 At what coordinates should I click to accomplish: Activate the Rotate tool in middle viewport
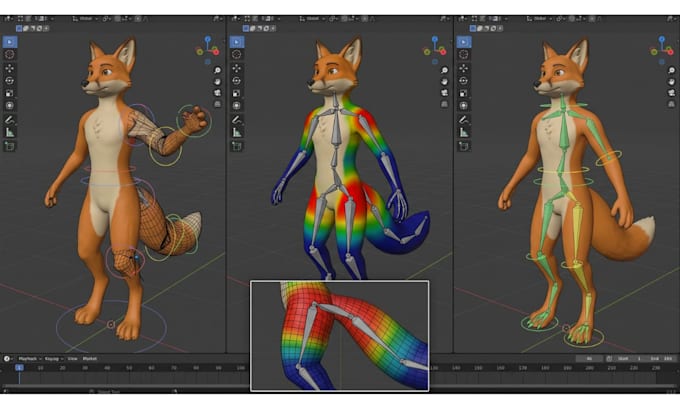[236, 81]
